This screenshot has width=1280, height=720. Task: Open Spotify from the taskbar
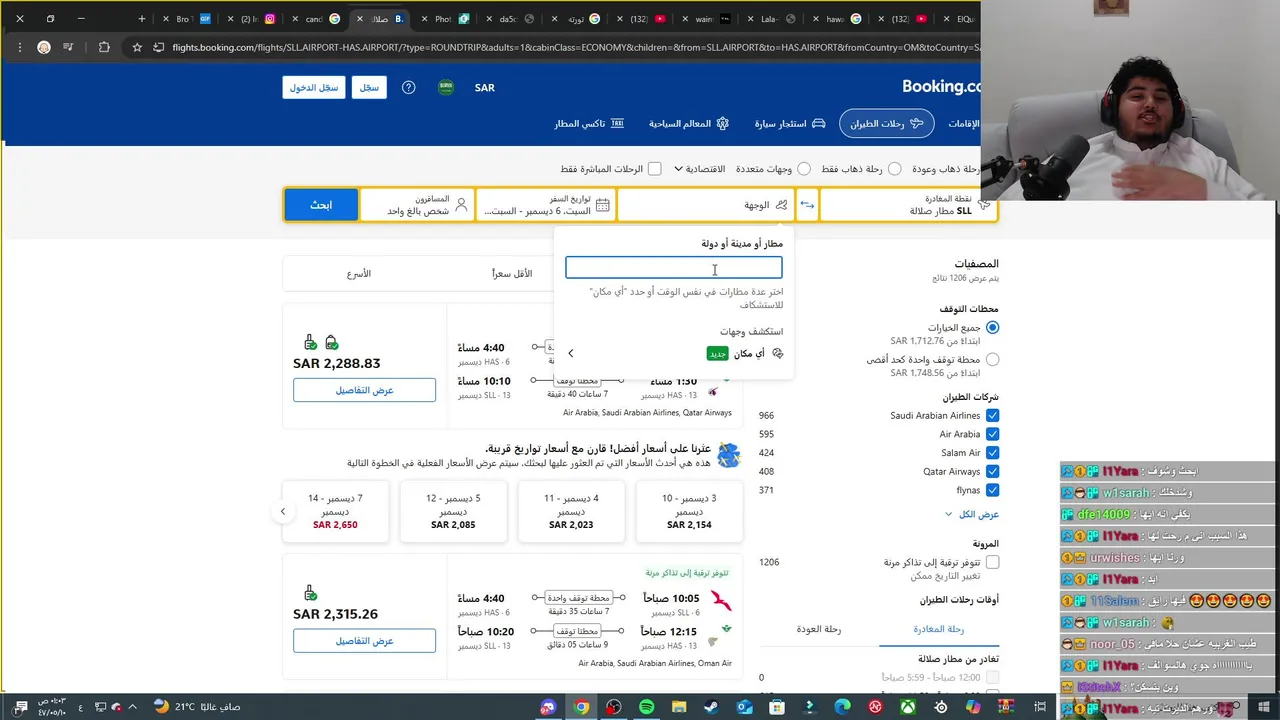pos(646,707)
